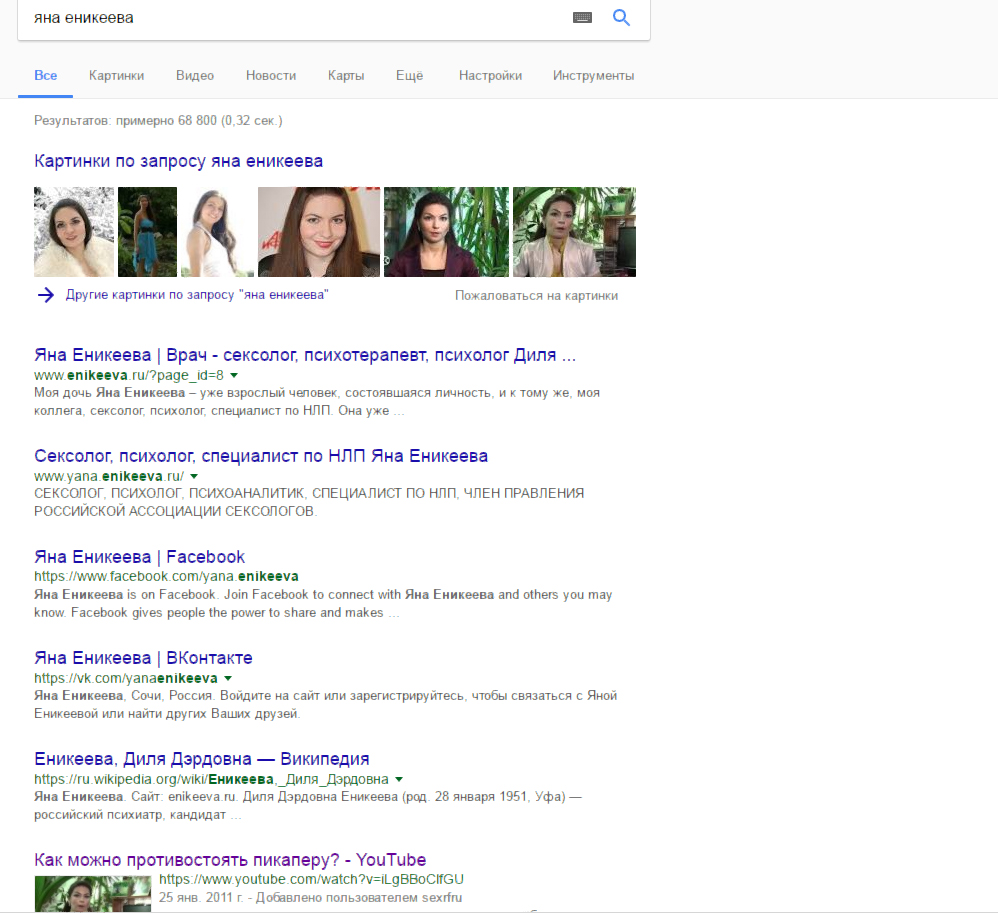Open result Сексолог, психолог, специалист по НЛП

(x=261, y=456)
